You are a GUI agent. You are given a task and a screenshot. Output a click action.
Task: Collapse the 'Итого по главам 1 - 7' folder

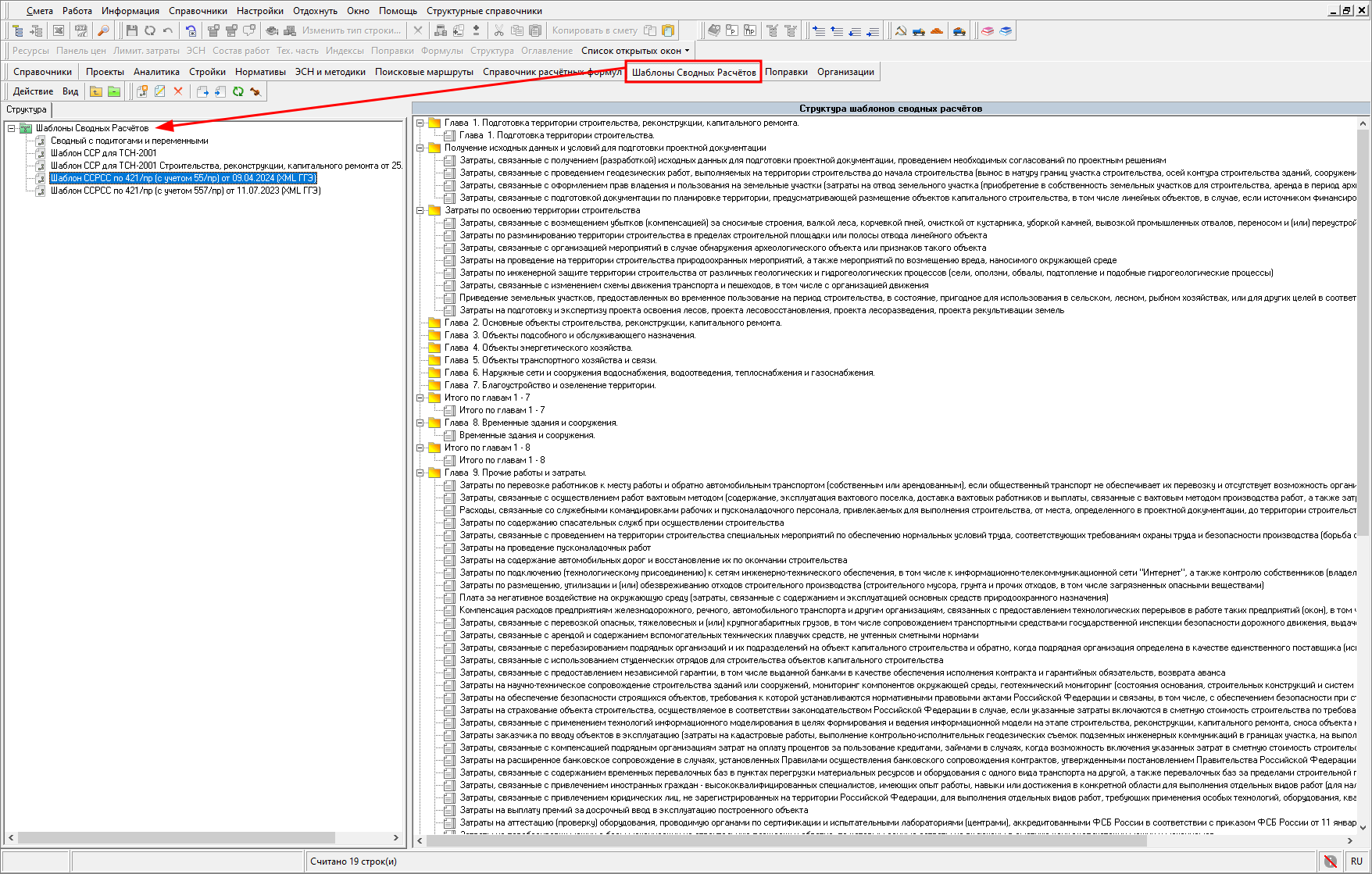tap(420, 398)
